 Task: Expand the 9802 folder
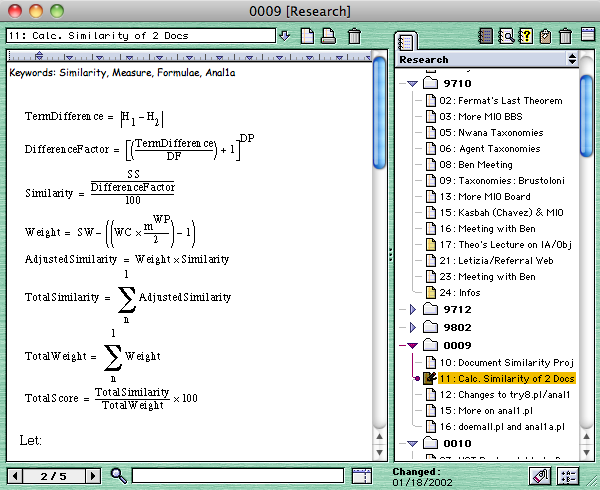412,327
